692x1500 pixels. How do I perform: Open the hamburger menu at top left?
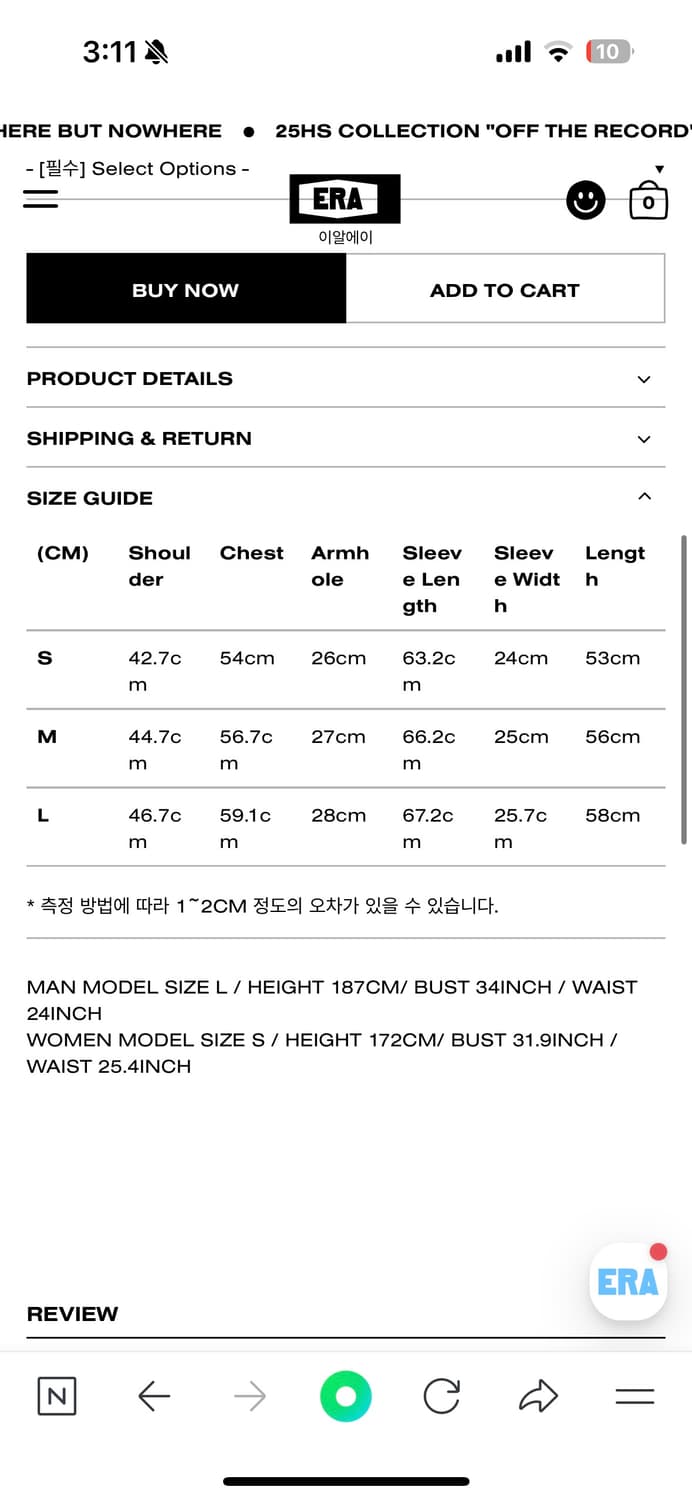coord(41,199)
